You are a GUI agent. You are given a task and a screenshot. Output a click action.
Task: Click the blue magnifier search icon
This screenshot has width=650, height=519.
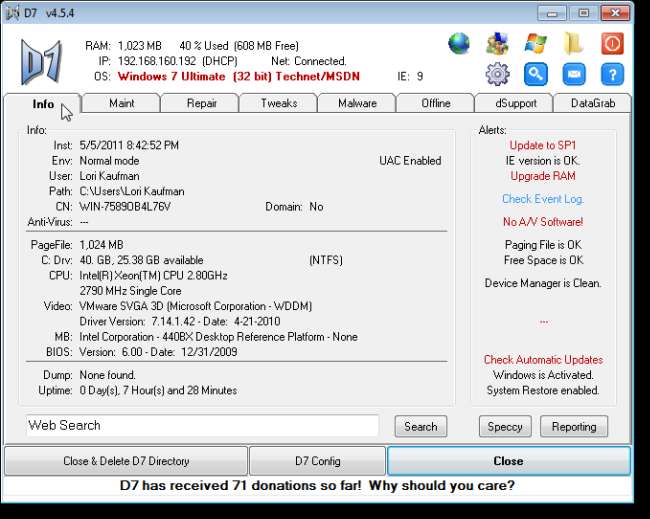tap(535, 74)
